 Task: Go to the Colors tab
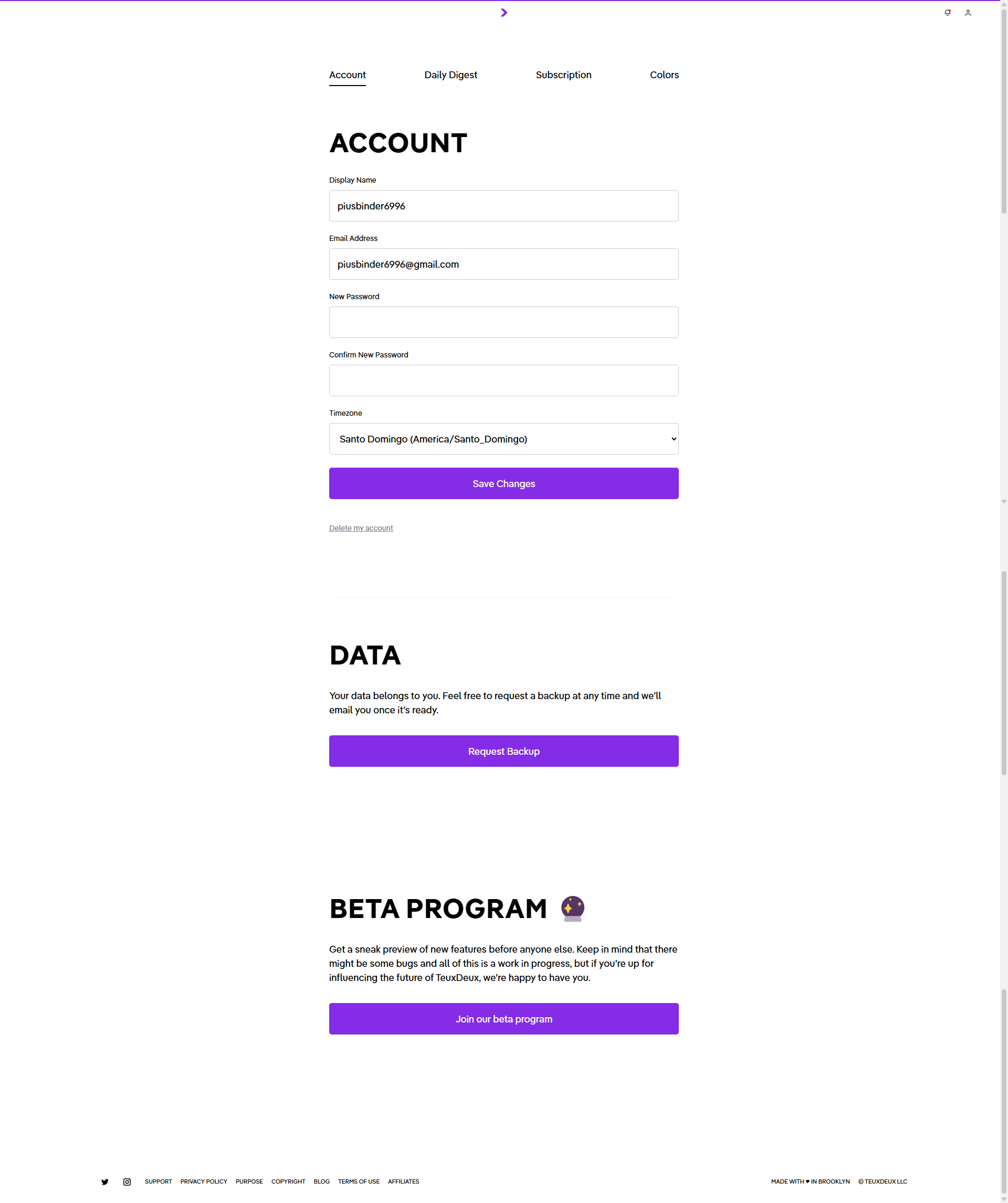(x=664, y=75)
